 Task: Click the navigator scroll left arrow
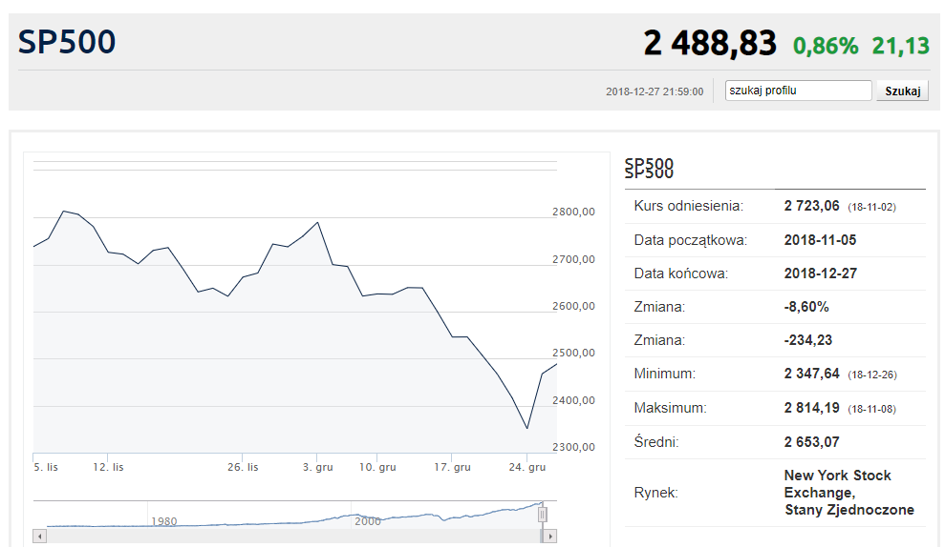(40, 536)
